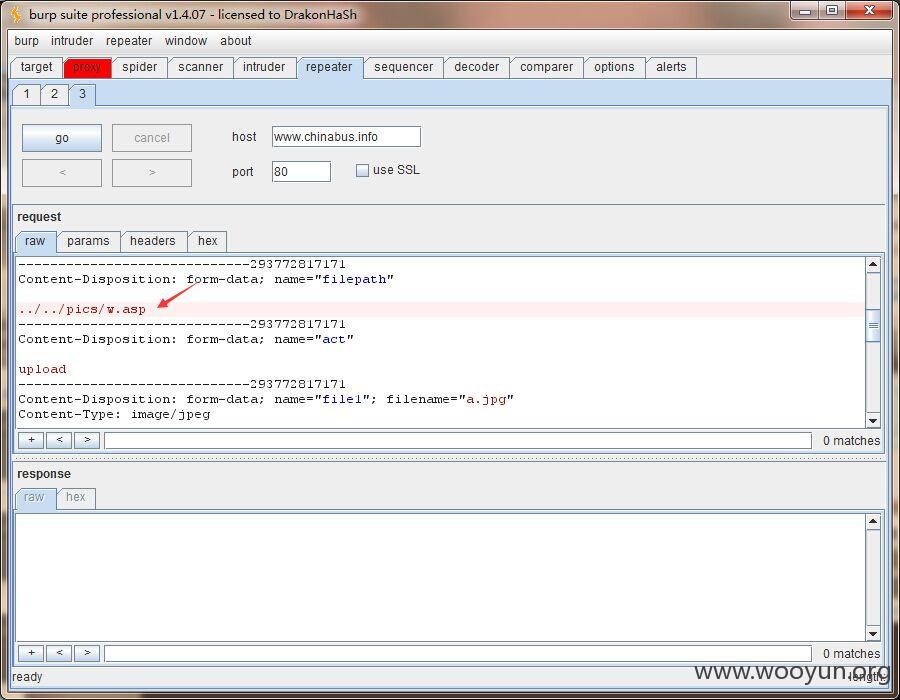Click the name="act" line in request
This screenshot has width=900, height=700.
coord(185,339)
